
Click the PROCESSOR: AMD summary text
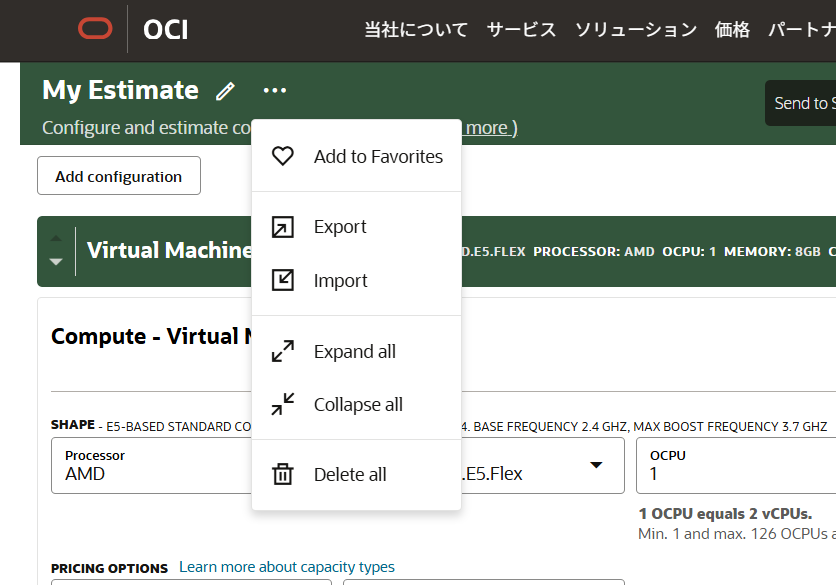[x=593, y=252]
